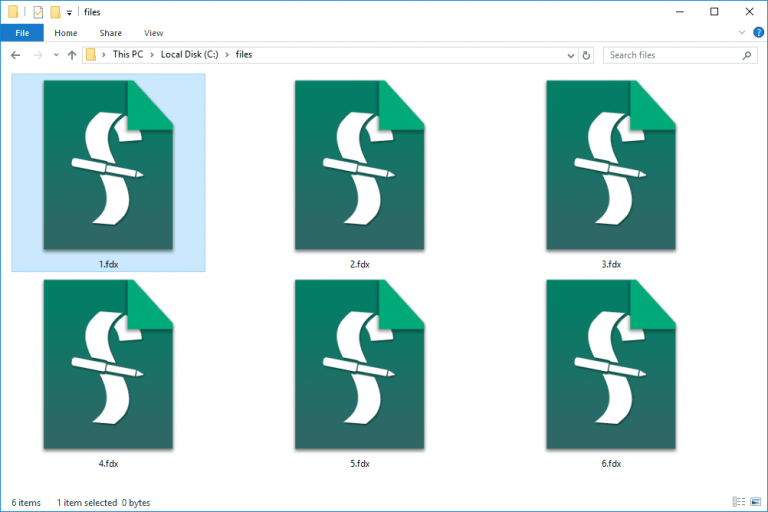
Task: Go up one folder level with up arrow
Action: (72, 55)
